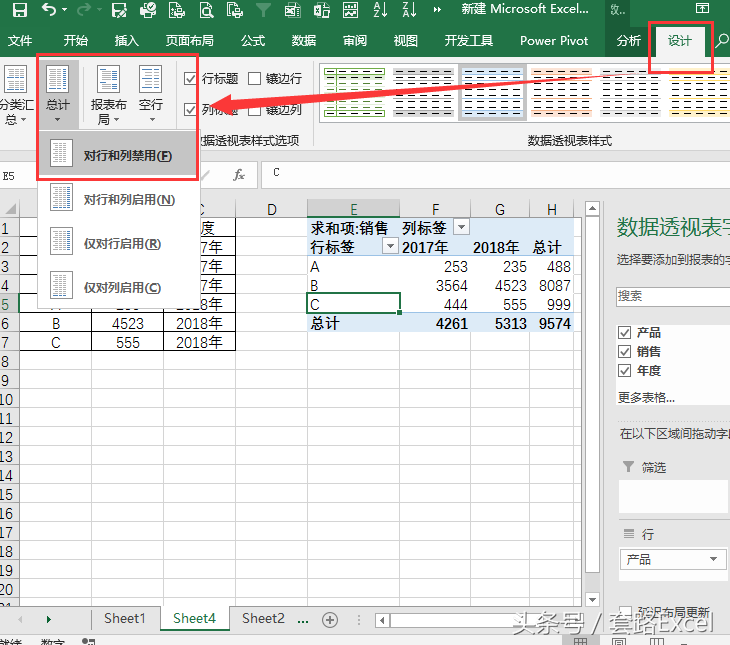Select pivot cell showing 8087

(554, 285)
